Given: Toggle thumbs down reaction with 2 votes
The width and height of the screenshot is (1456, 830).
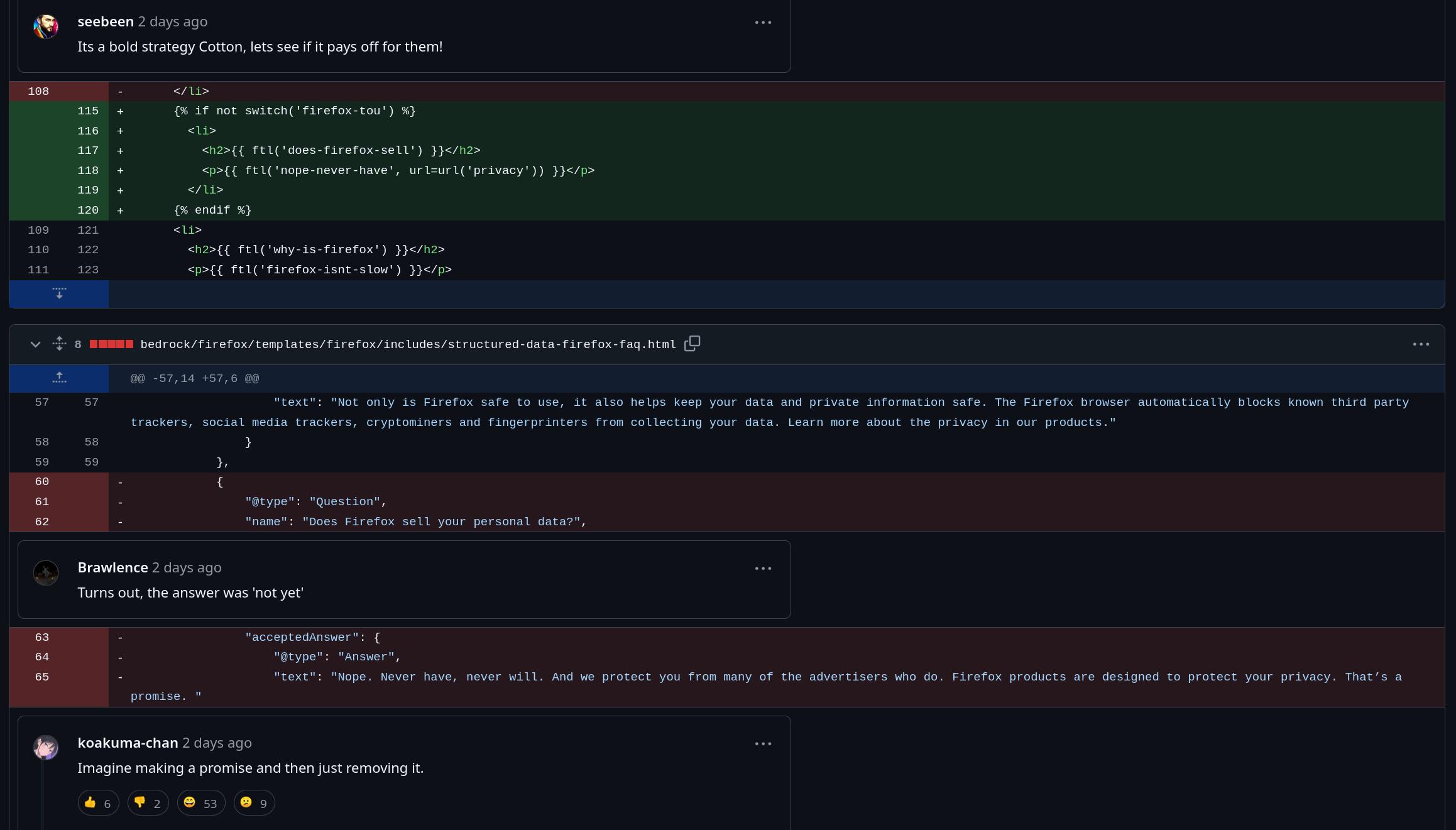Looking at the screenshot, I should (x=148, y=803).
